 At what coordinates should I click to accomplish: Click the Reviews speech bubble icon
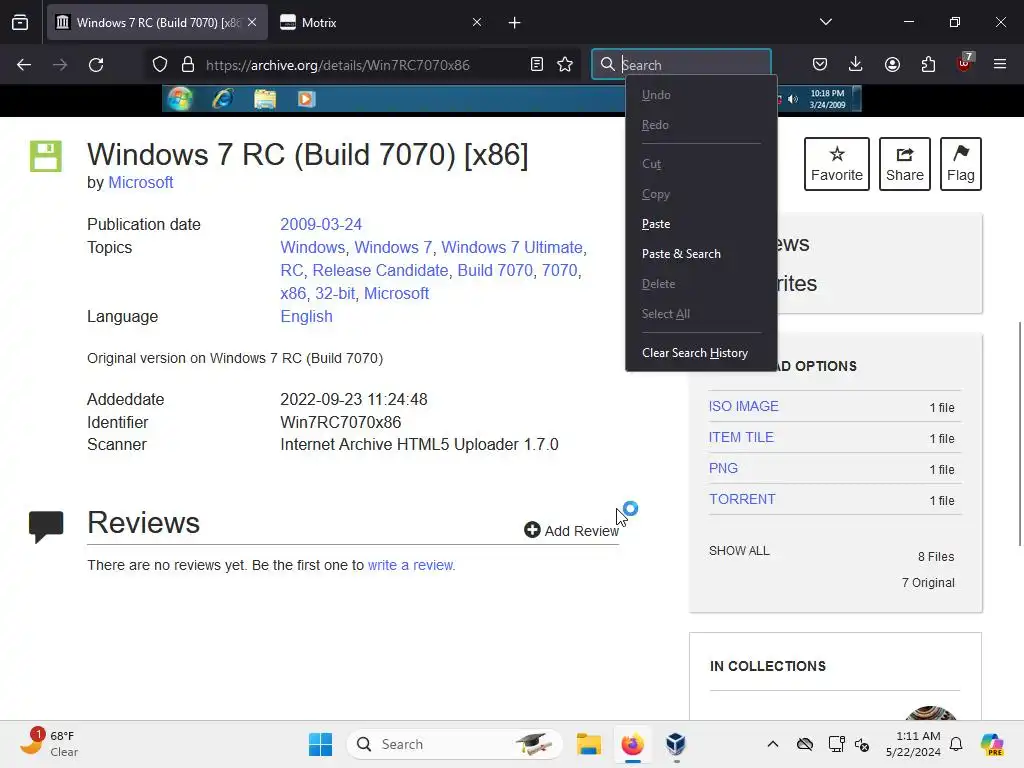click(x=46, y=526)
